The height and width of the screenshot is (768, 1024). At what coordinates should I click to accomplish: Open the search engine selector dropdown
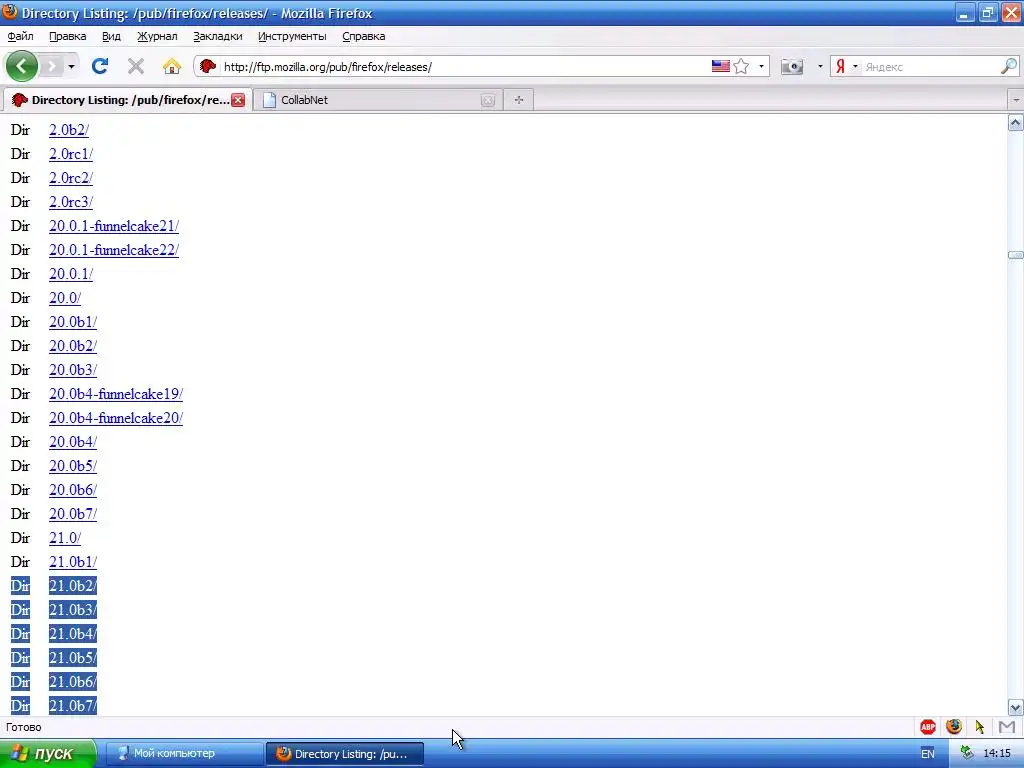855,67
